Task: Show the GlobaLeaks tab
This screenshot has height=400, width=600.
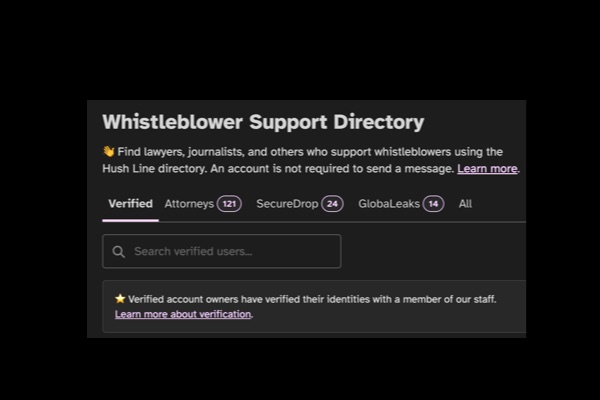Action: coord(401,204)
